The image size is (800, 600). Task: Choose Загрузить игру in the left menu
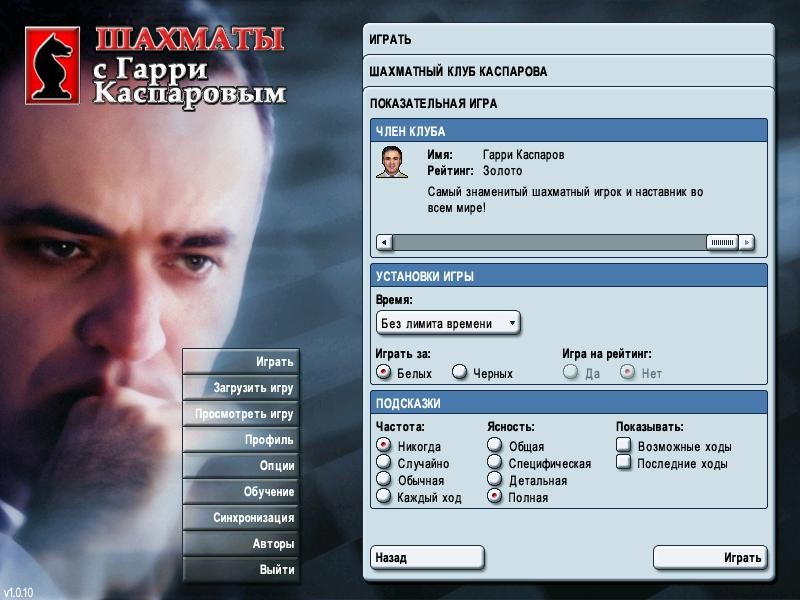click(x=241, y=388)
